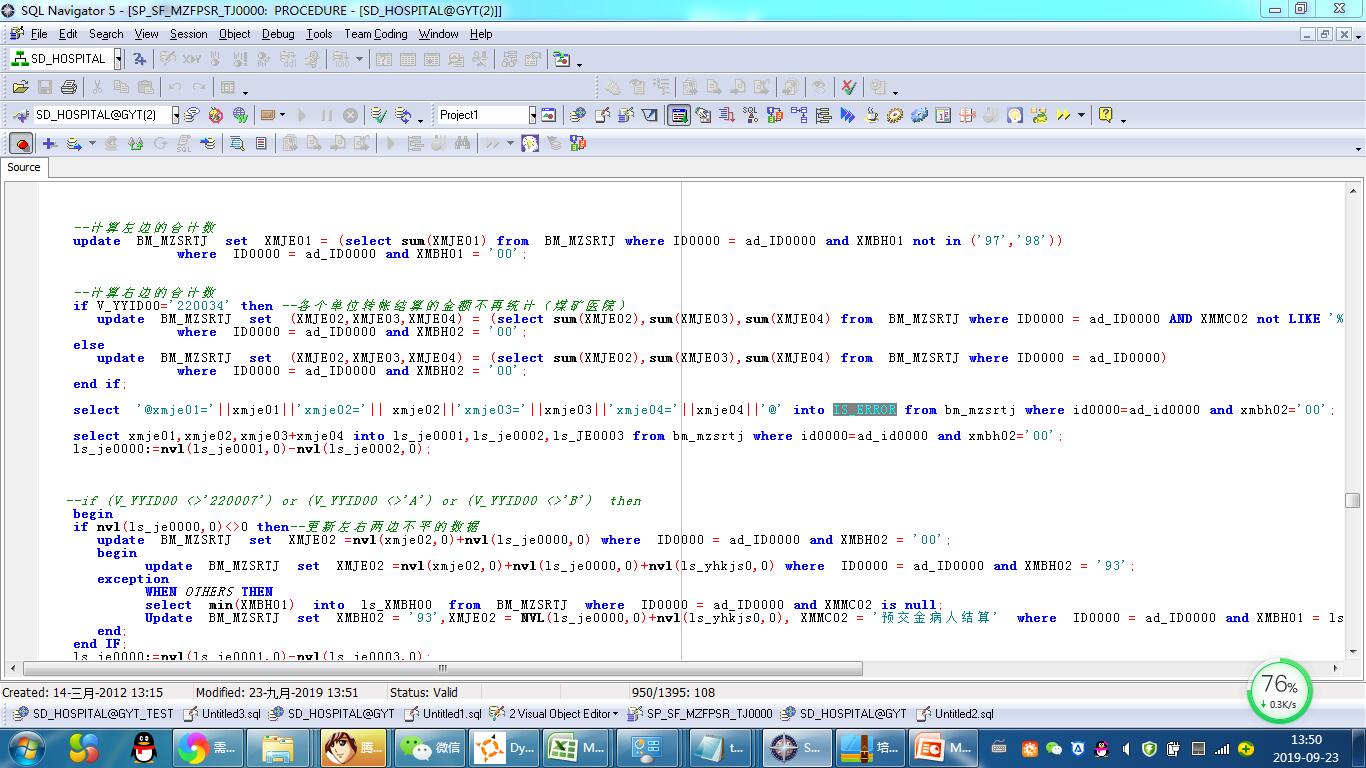1366x768 pixels.
Task: Switch to SD_HOSPITAL@GYT_TEST window button
Action: [x=93, y=714]
